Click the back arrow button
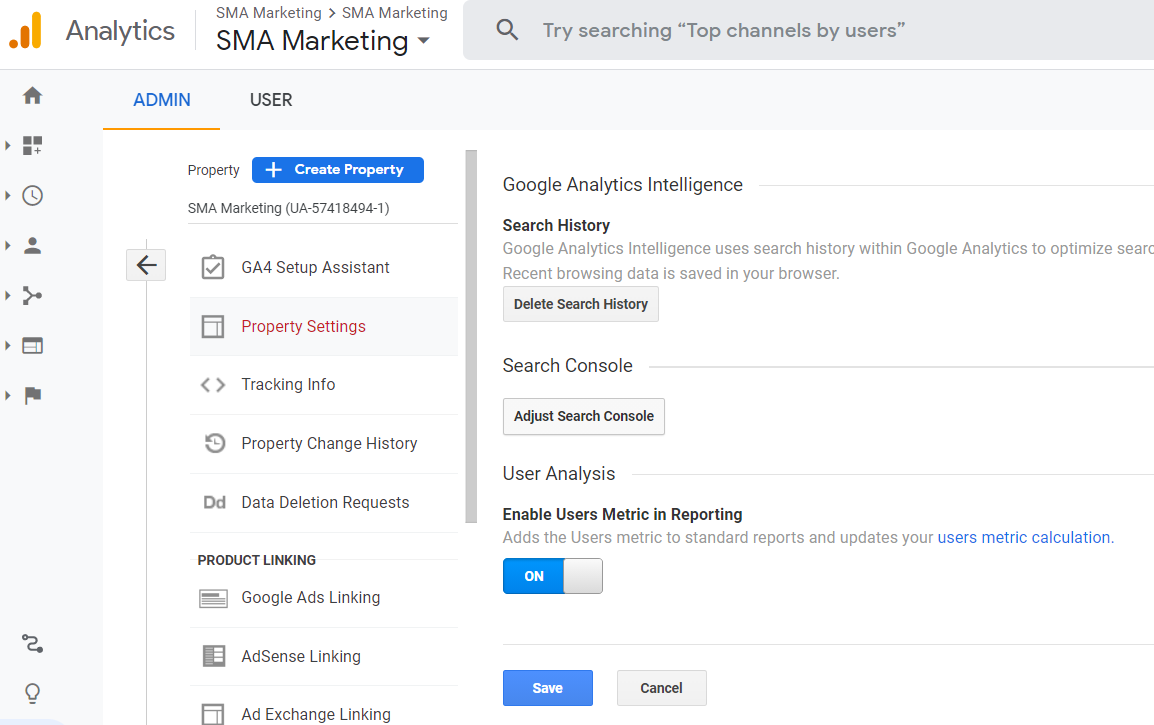Image resolution: width=1154 pixels, height=725 pixels. pyautogui.click(x=146, y=265)
